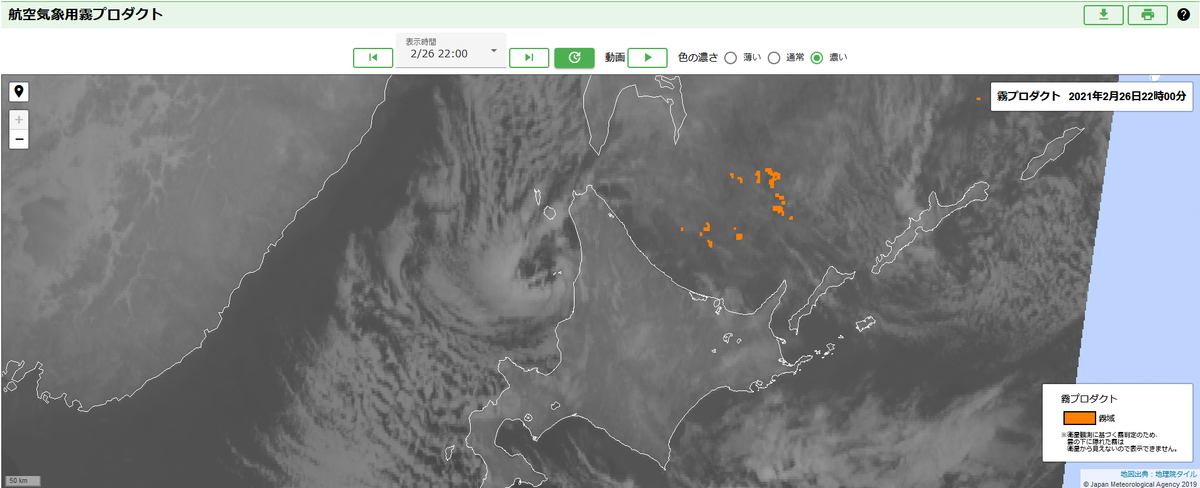
Task: Click the 霧プロダクト 2021年2月26日 timestamp label
Action: (1091, 97)
